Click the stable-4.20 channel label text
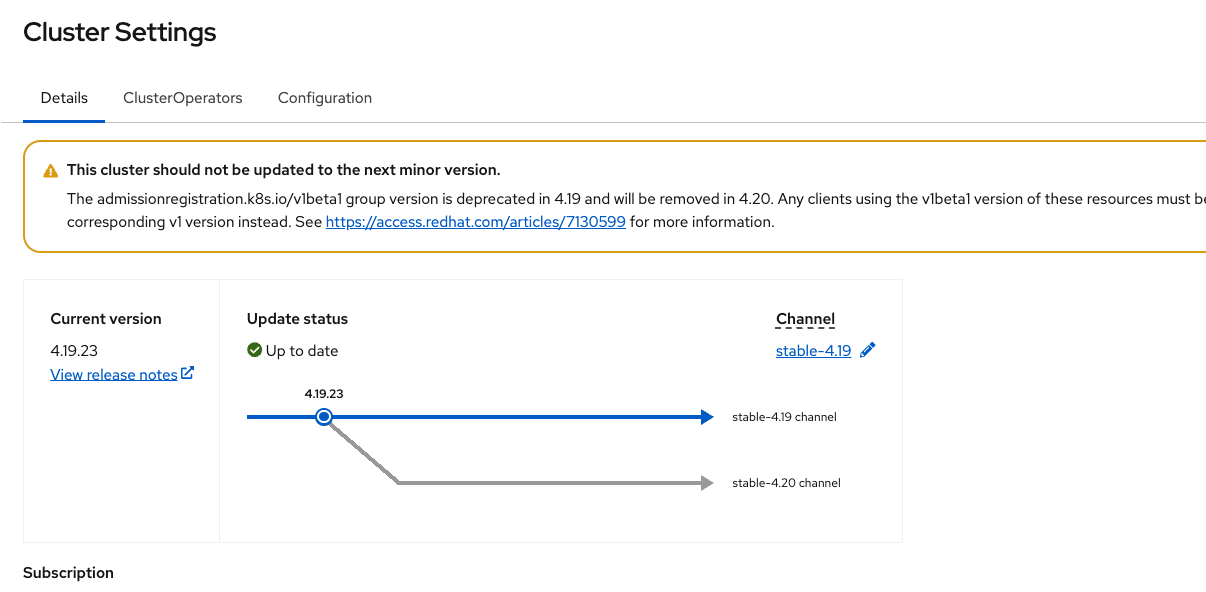The width and height of the screenshot is (1206, 592). (x=786, y=483)
